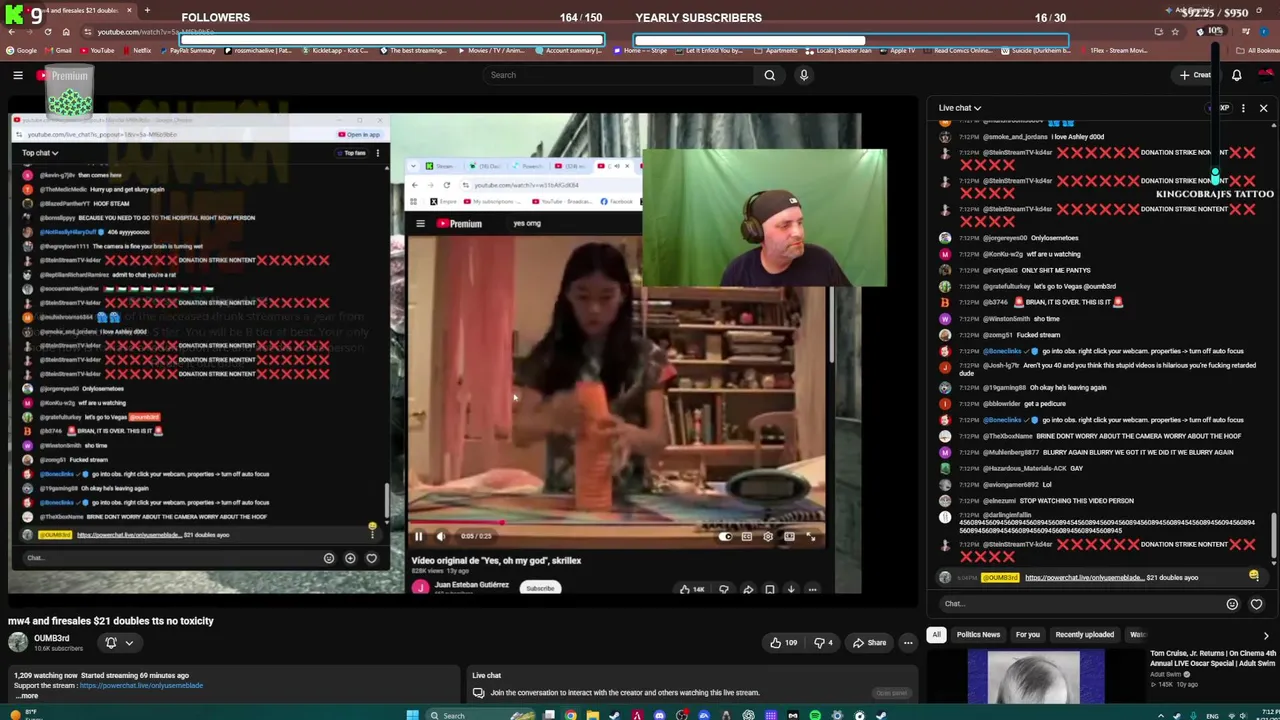Open File Explorer from the taskbar
Image resolution: width=1280 pixels, height=720 pixels.
[x=593, y=715]
